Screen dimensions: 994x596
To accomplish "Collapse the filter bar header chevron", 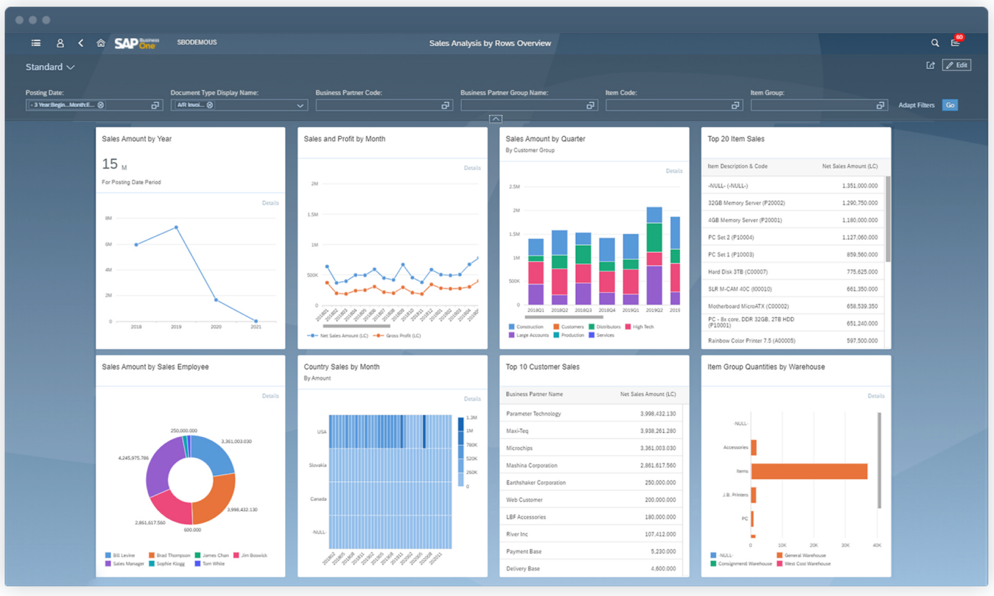I will click(496, 119).
